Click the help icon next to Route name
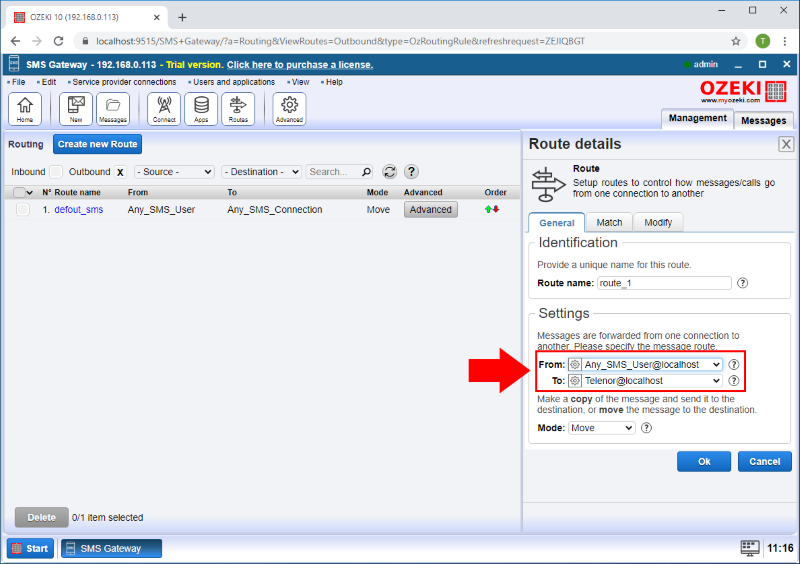The image size is (800, 564). pos(742,283)
